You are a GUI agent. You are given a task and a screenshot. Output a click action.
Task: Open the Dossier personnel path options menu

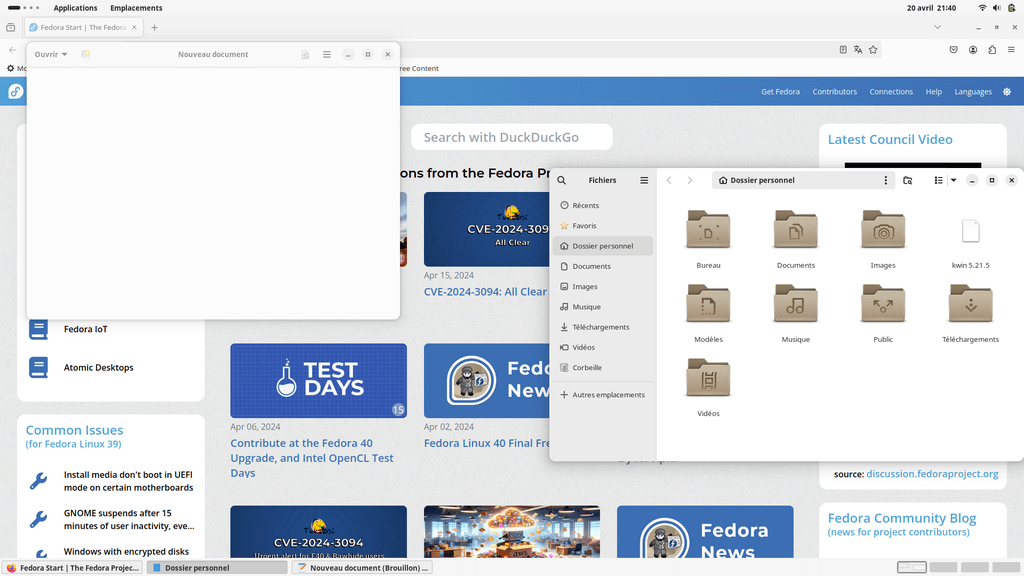[886, 180]
